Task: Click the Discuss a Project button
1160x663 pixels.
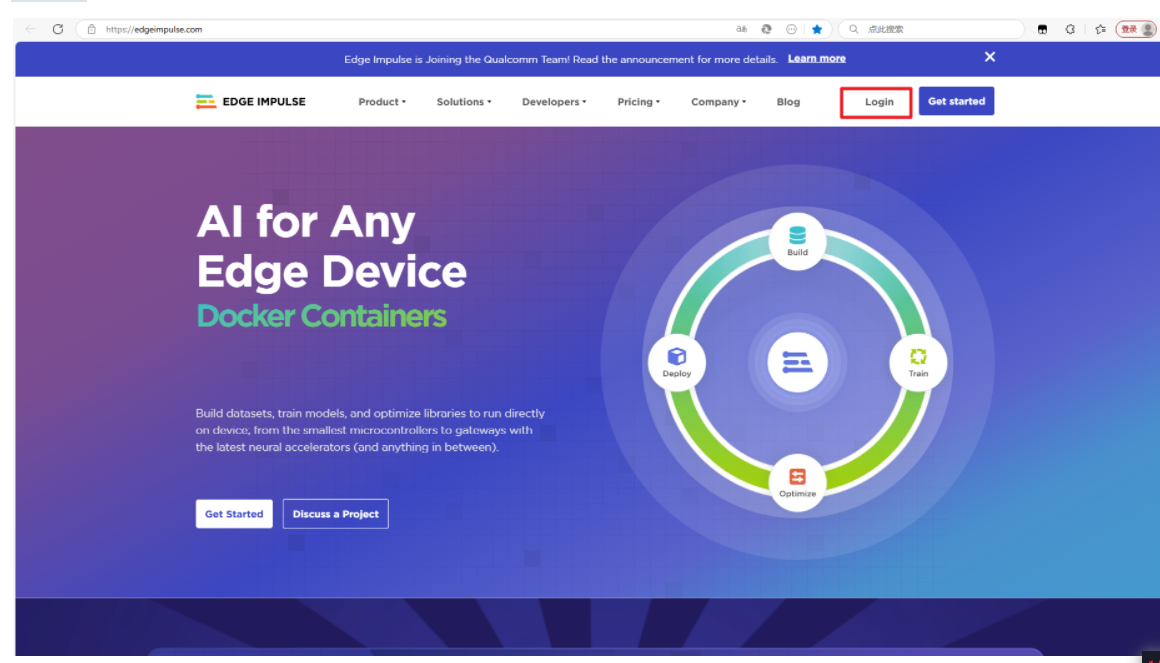Action: click(335, 514)
